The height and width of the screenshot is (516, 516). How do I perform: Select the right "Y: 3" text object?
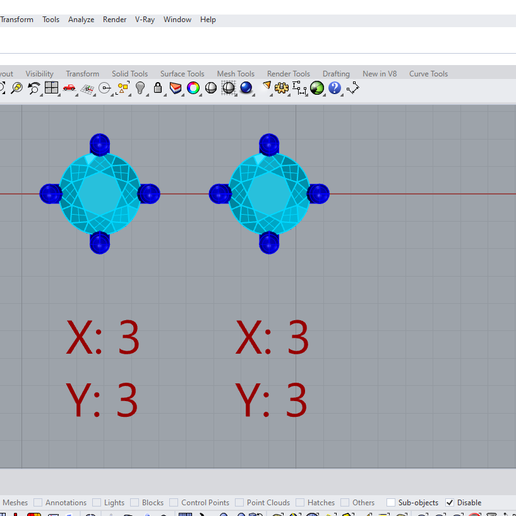[x=271, y=399]
